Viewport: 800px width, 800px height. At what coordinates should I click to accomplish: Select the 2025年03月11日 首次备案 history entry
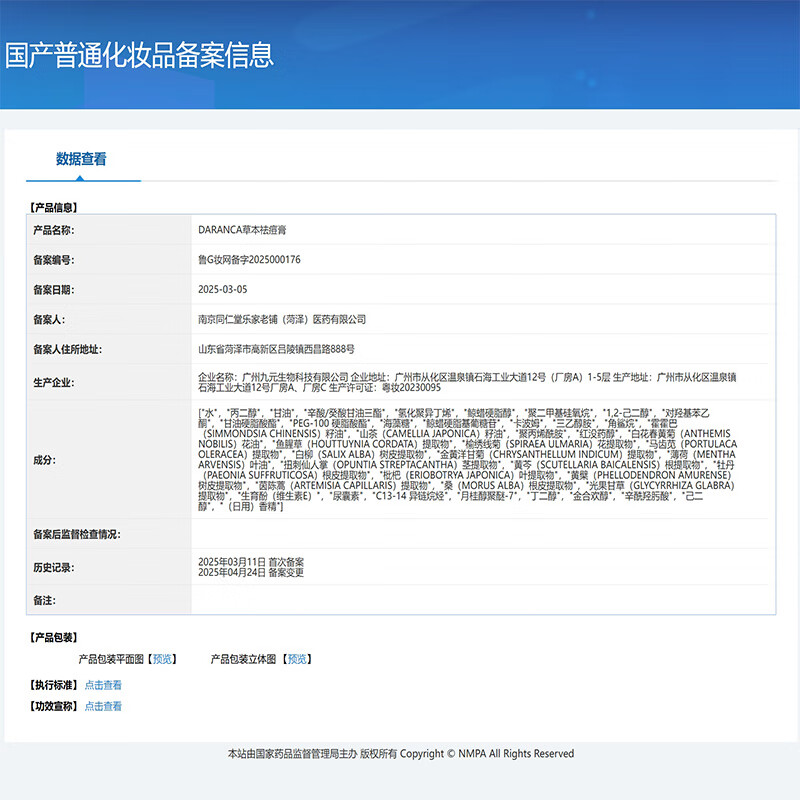click(x=251, y=562)
